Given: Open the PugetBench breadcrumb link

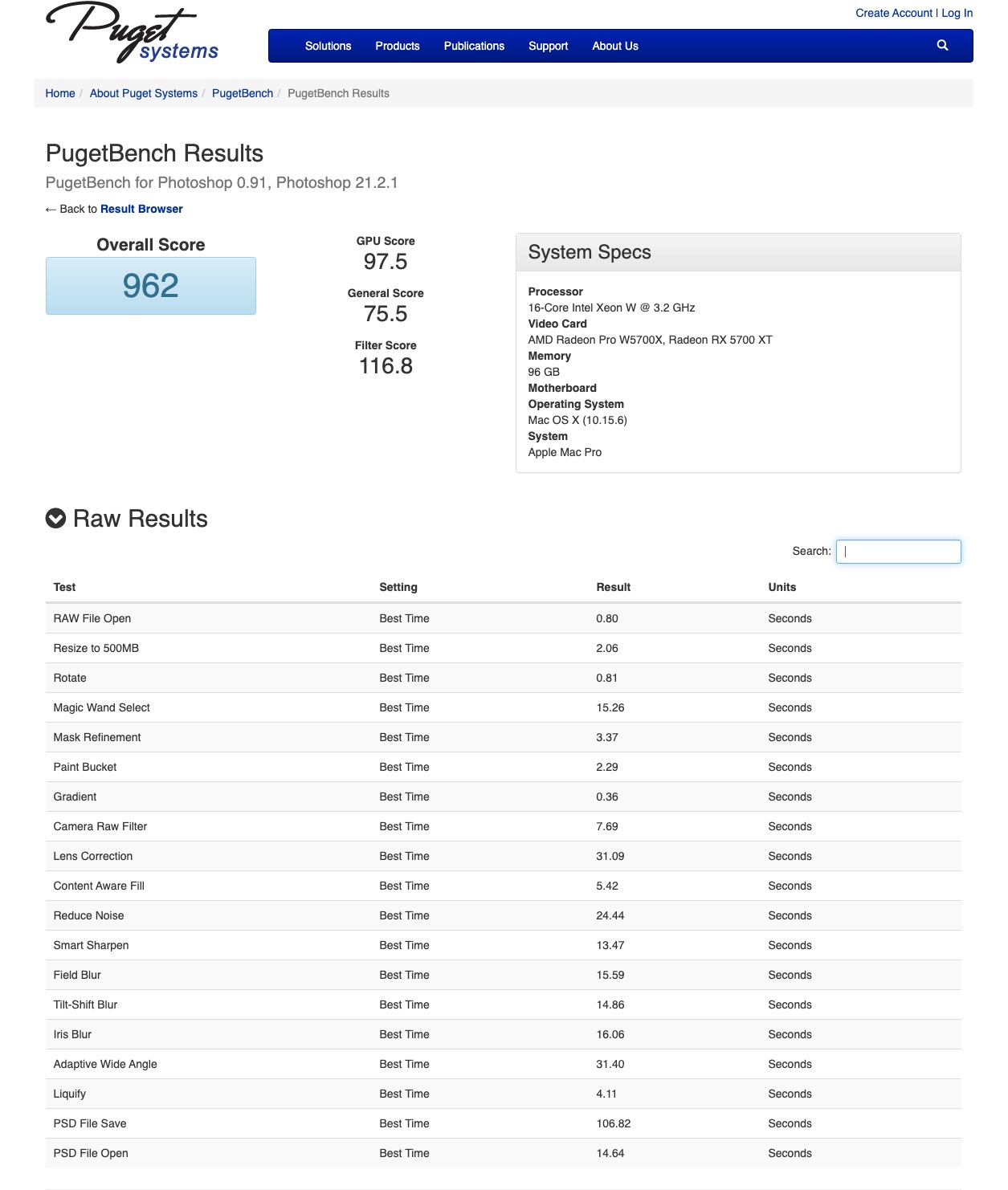Looking at the screenshot, I should 243,93.
